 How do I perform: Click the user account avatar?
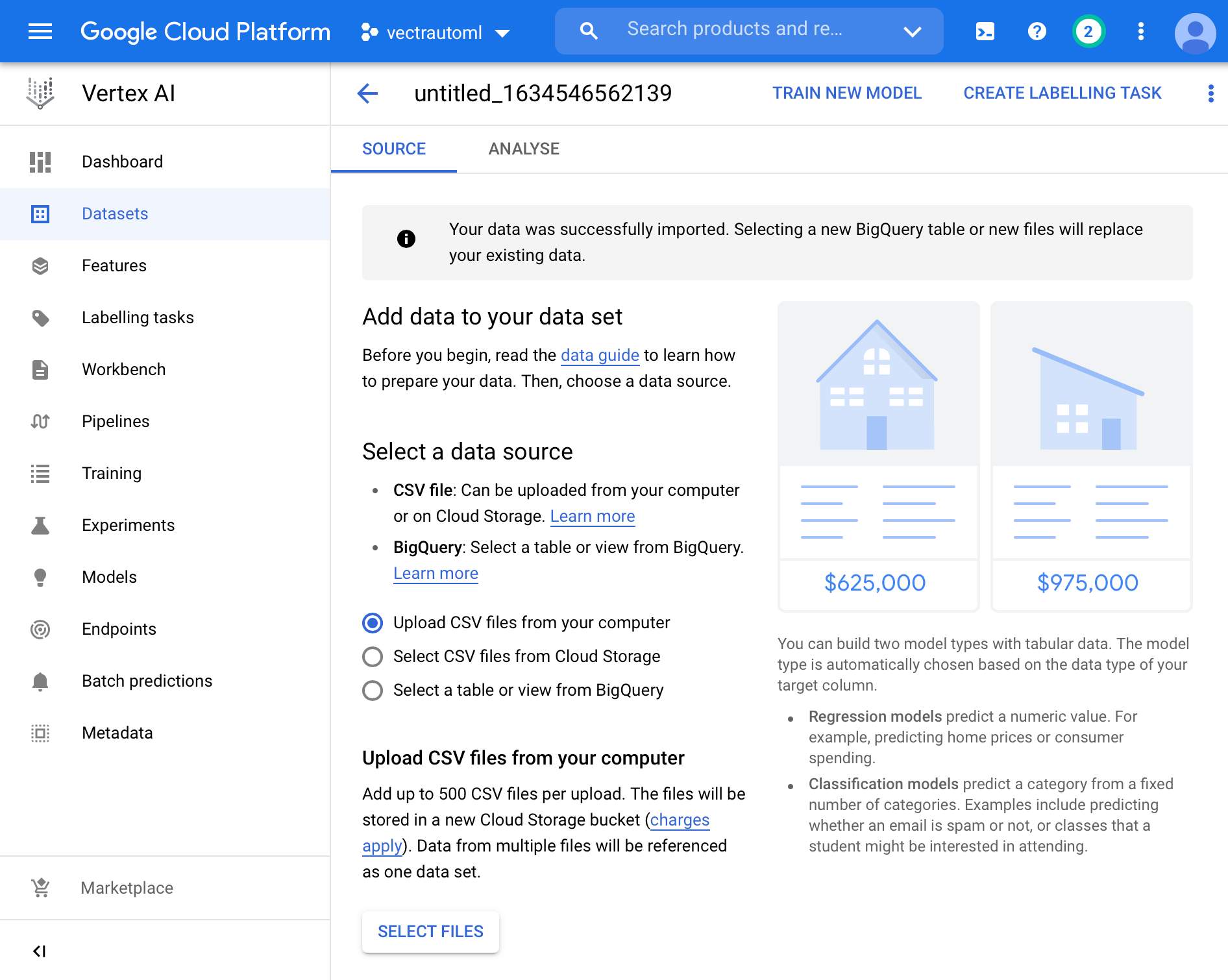coord(1194,32)
